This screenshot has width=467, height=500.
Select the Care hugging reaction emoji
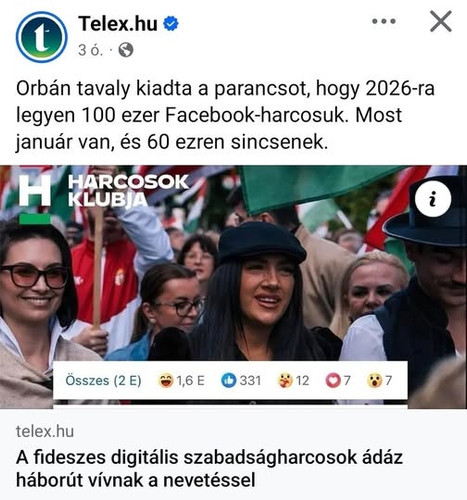(285, 380)
